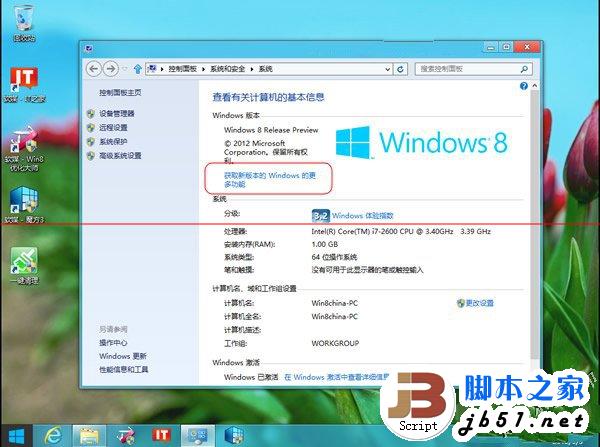Click the computer icon in the address bar
Screen dimensions: 600x447
[152, 69]
